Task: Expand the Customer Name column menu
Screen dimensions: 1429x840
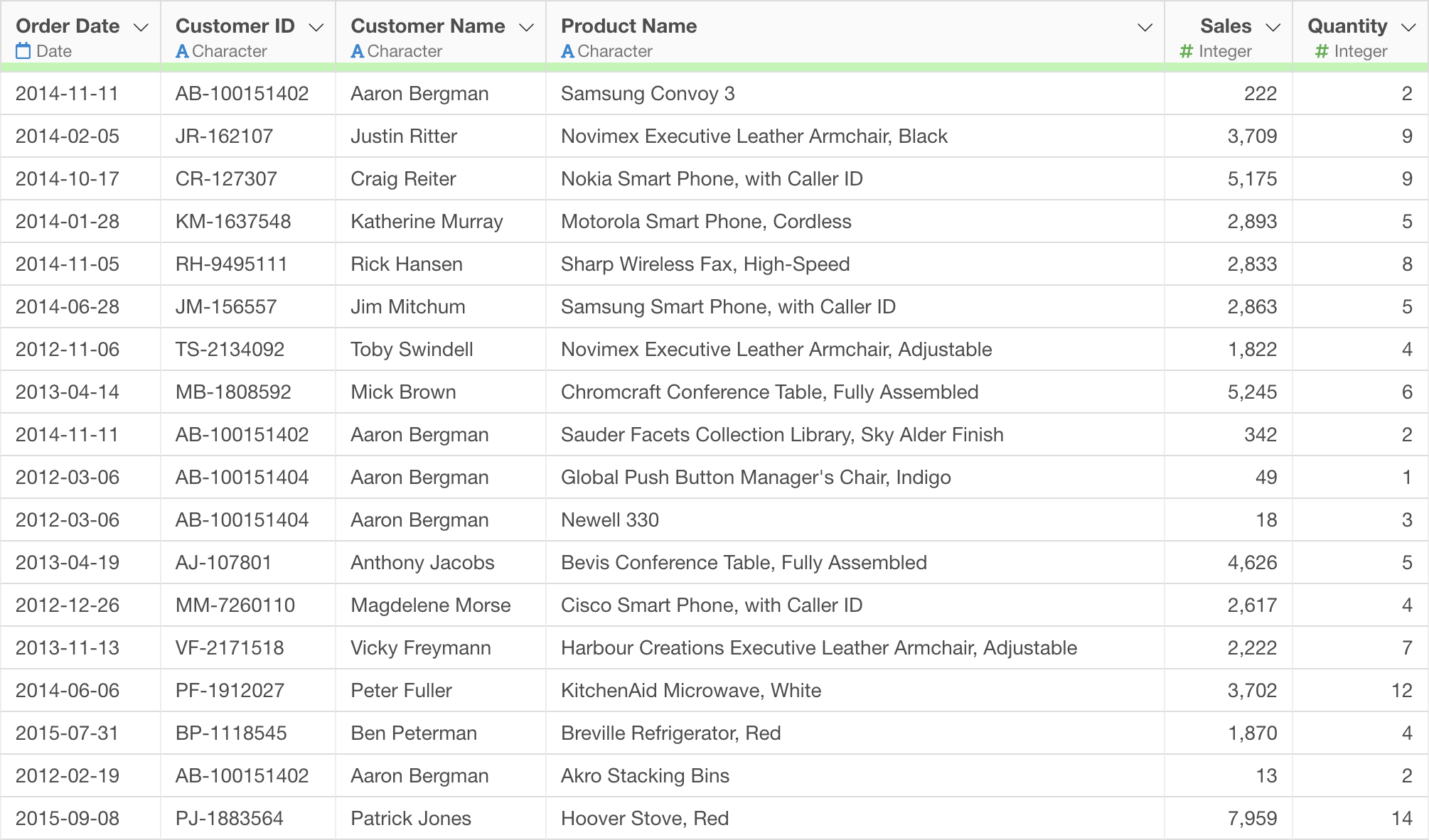Action: [x=526, y=28]
